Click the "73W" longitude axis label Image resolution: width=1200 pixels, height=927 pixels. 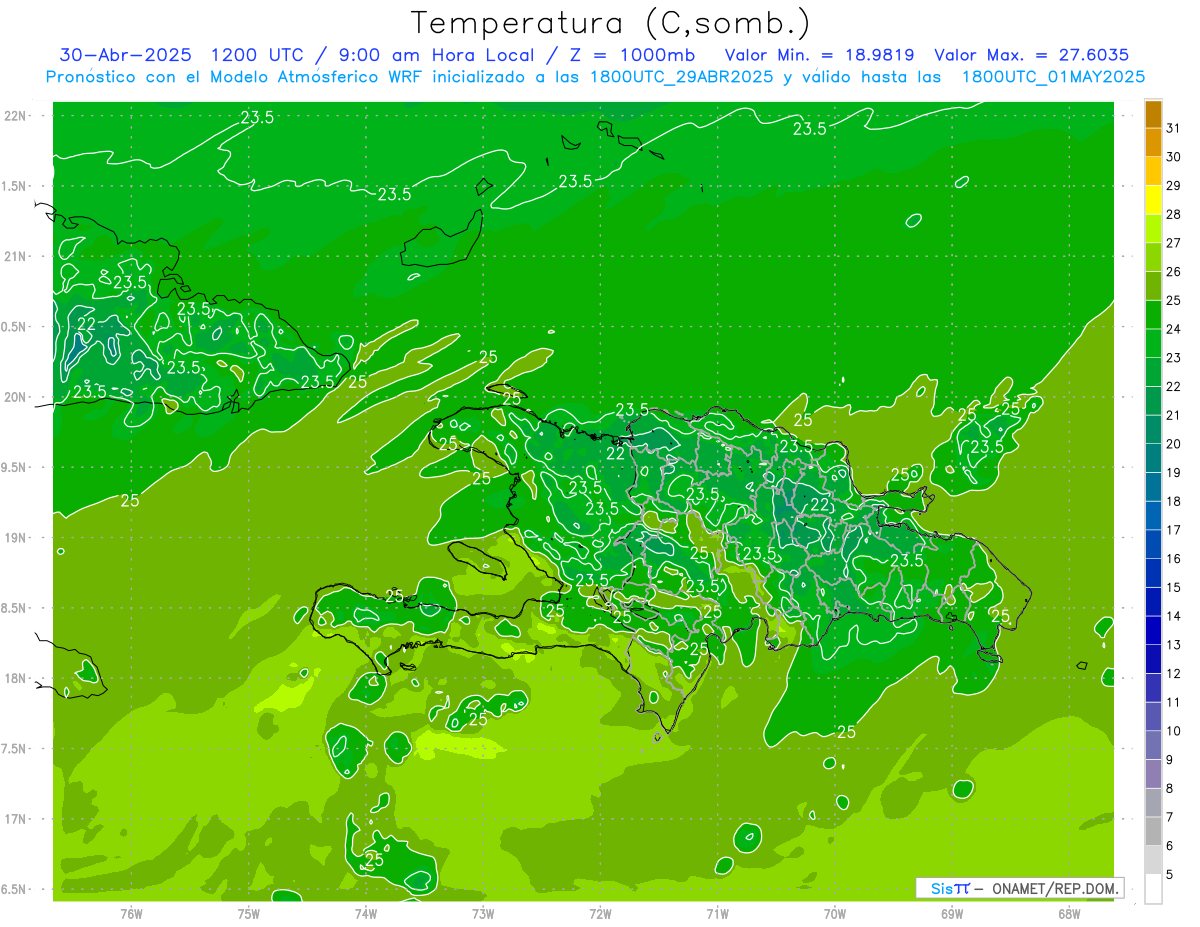tap(483, 914)
